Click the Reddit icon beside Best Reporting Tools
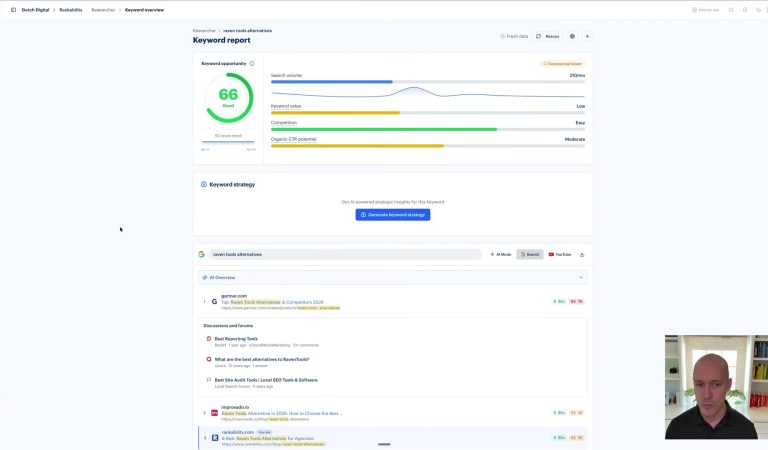Image resolution: width=768 pixels, height=450 pixels. [x=209, y=339]
